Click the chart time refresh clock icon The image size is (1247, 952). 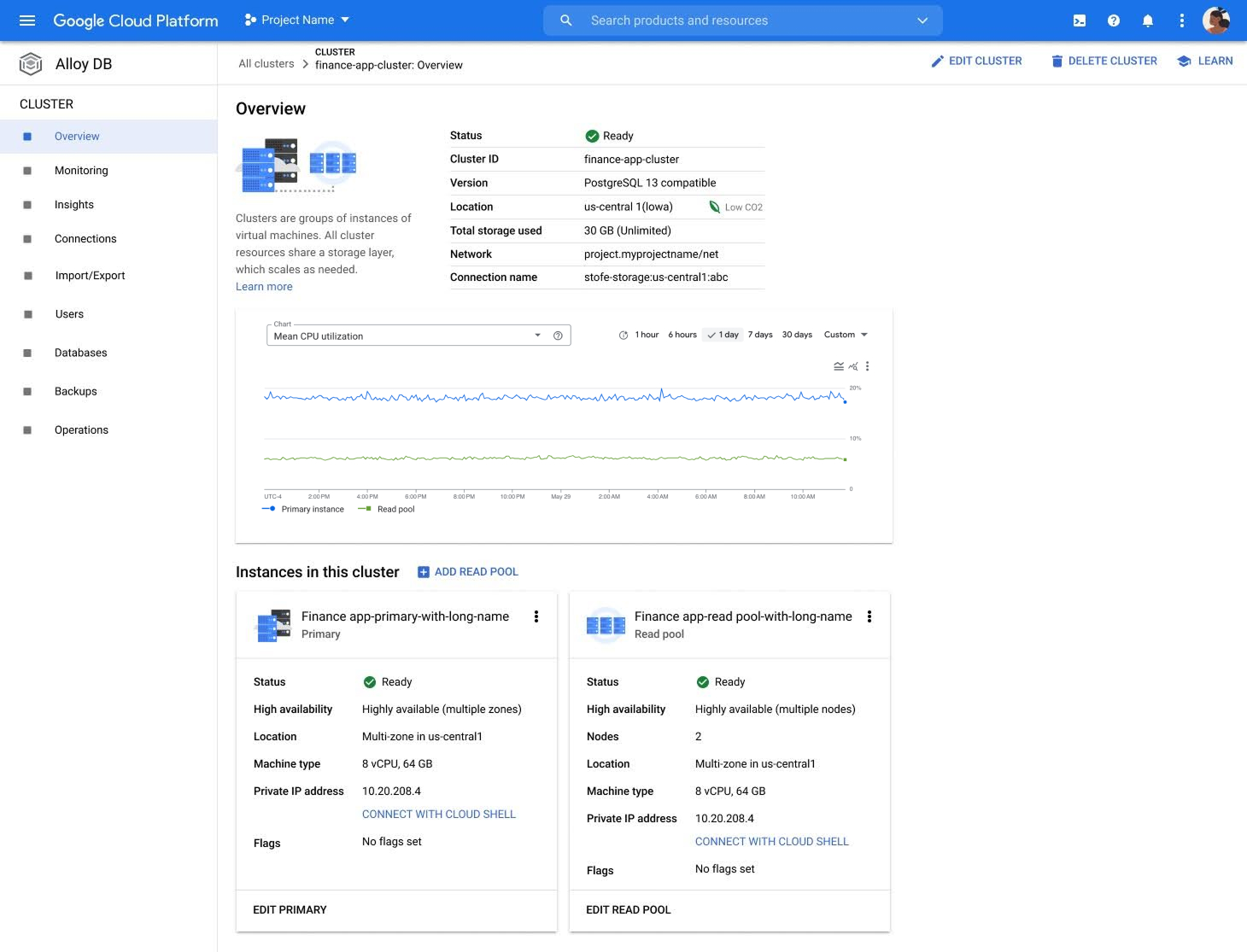623,335
